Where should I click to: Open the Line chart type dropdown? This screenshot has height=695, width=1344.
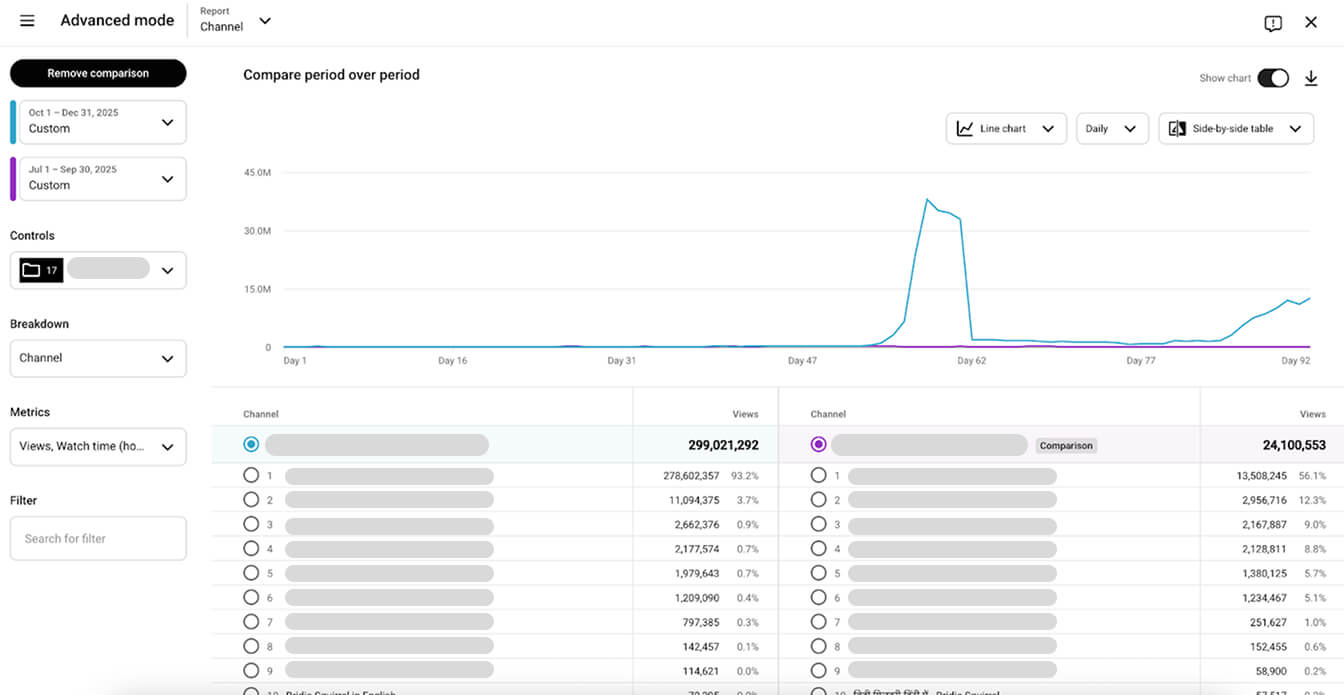[1006, 128]
